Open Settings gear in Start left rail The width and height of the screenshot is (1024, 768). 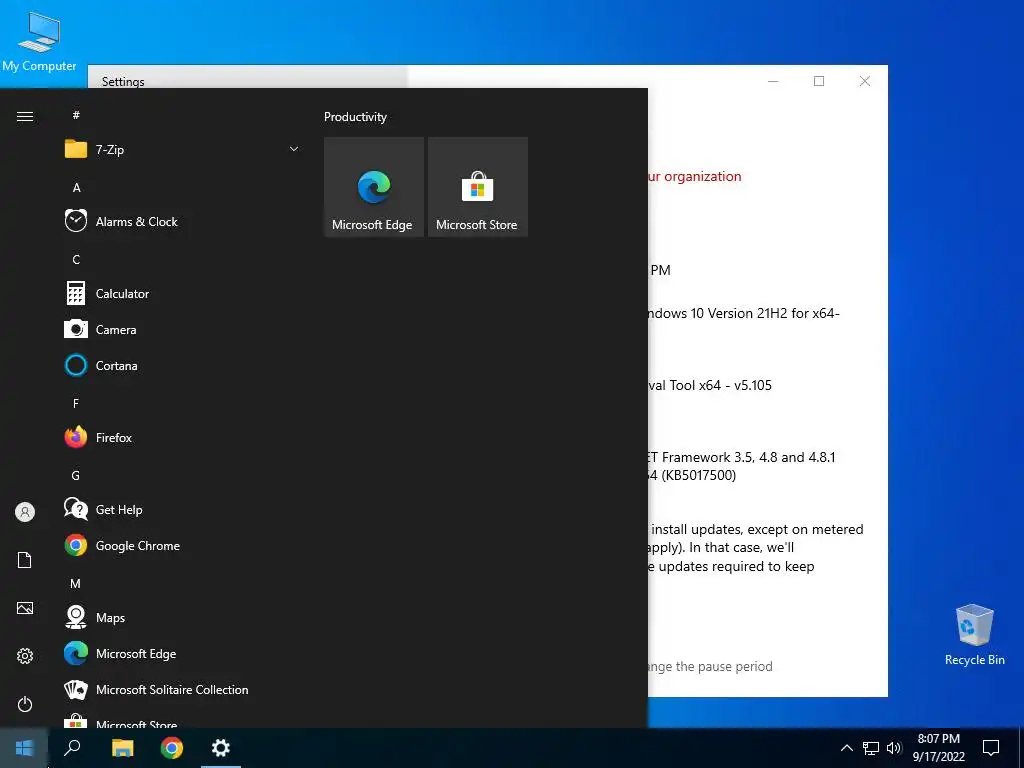[25, 656]
